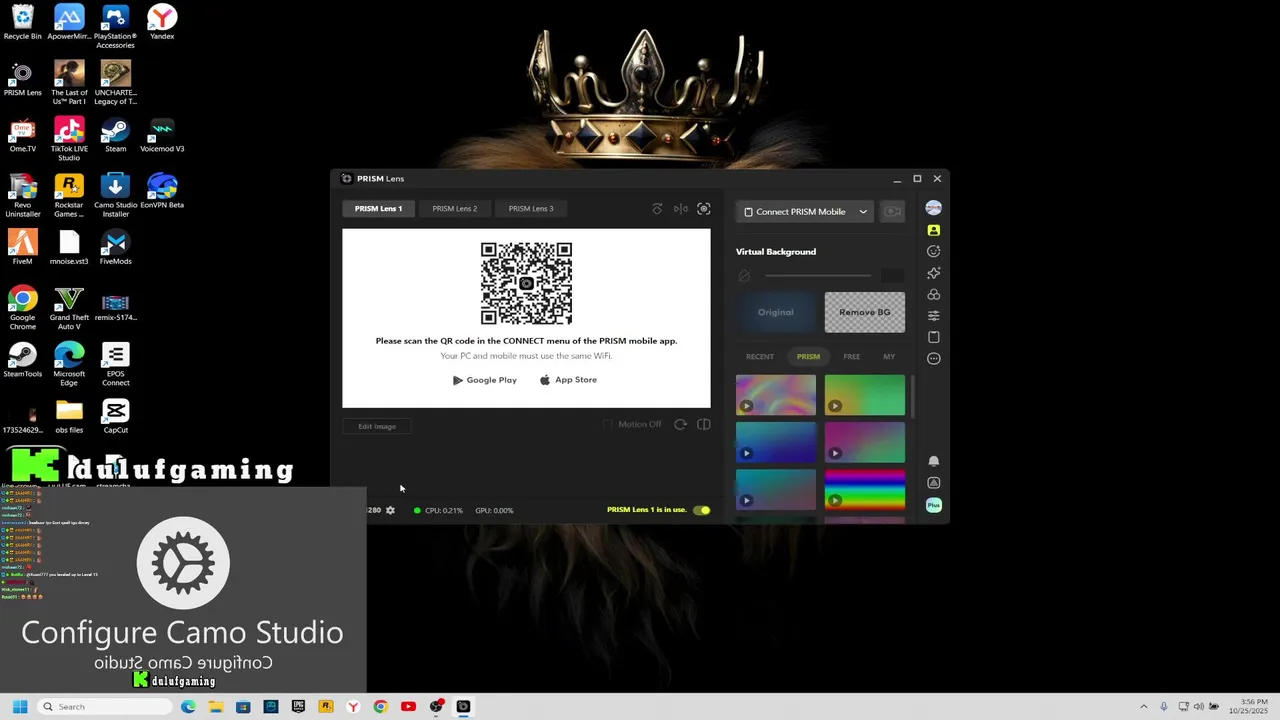Switch to the PRISM Lens 1 tab

coord(378,208)
